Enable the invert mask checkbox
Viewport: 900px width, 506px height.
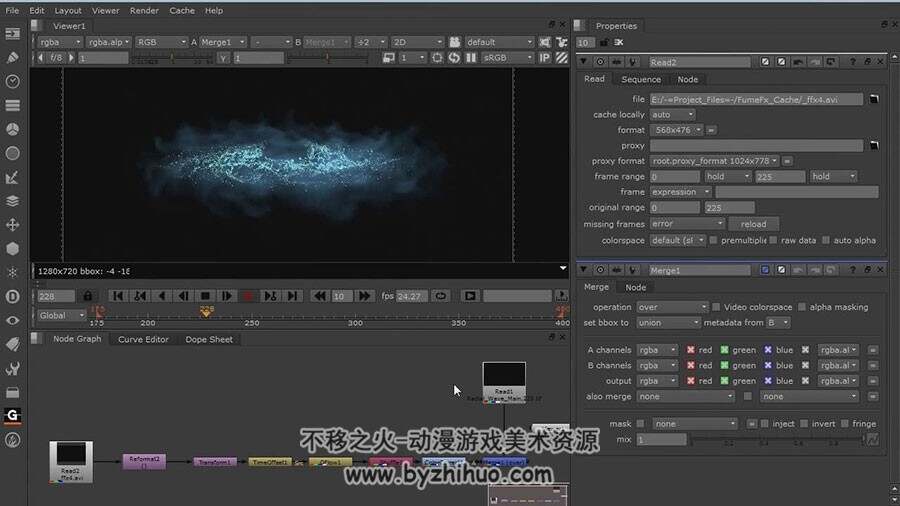click(x=804, y=424)
